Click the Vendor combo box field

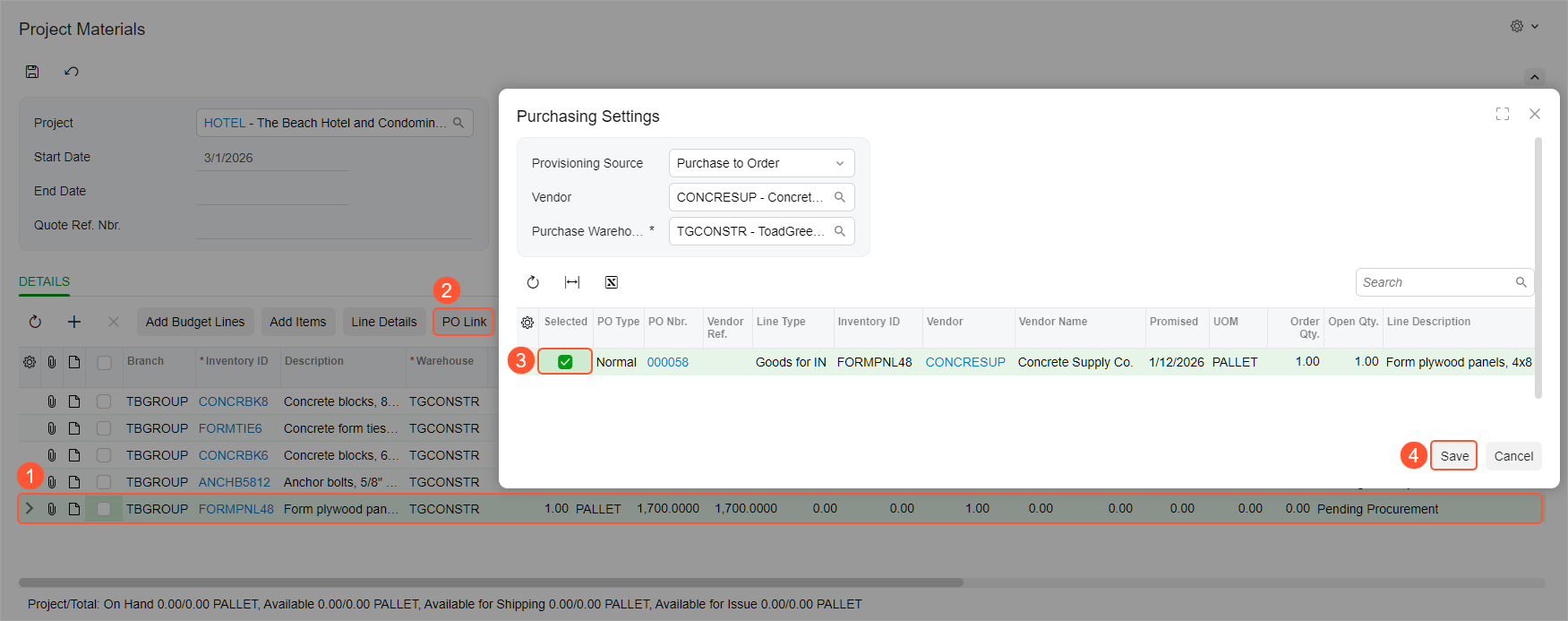(762, 197)
